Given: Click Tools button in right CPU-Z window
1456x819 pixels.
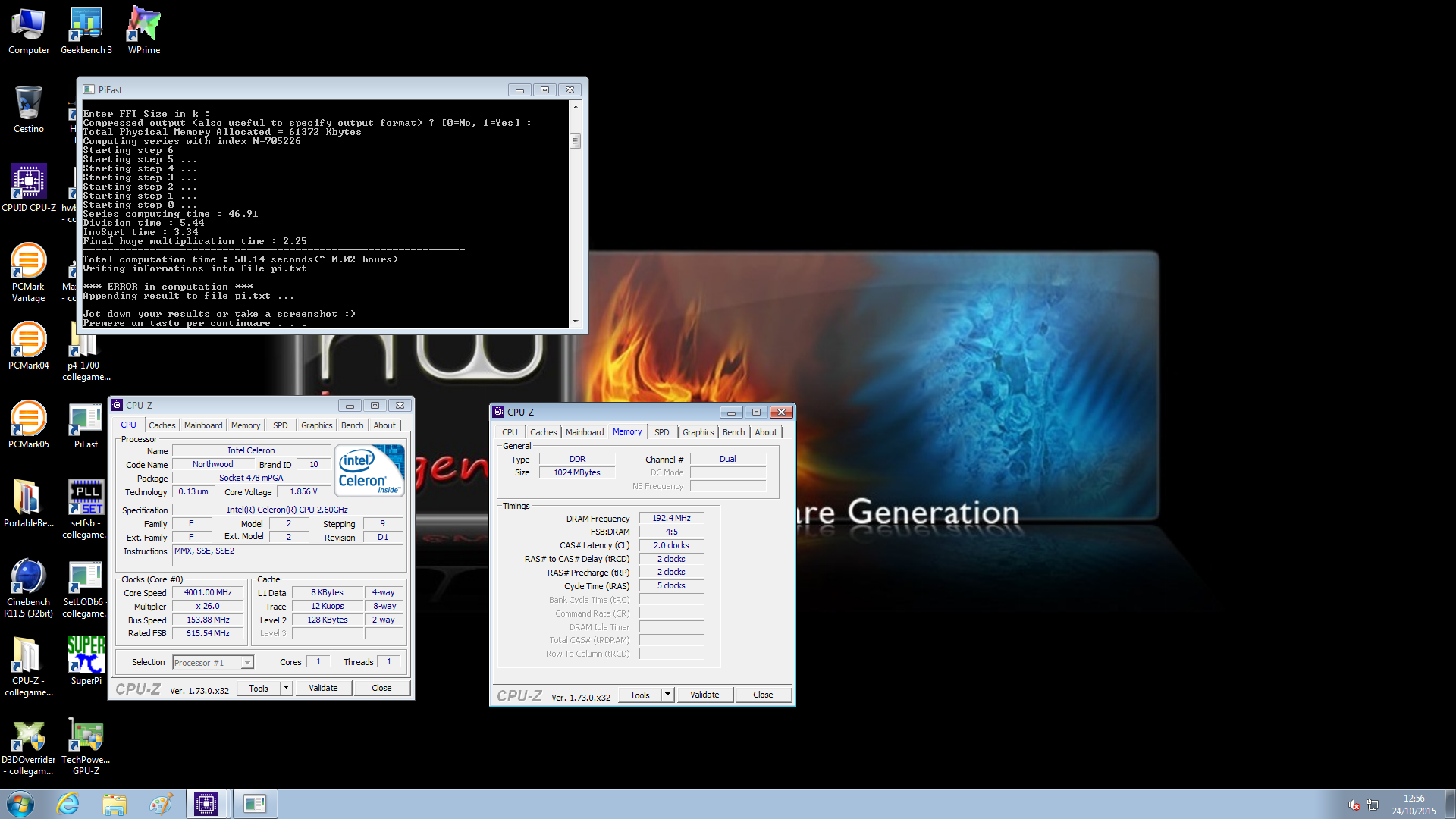Looking at the screenshot, I should 640,695.
